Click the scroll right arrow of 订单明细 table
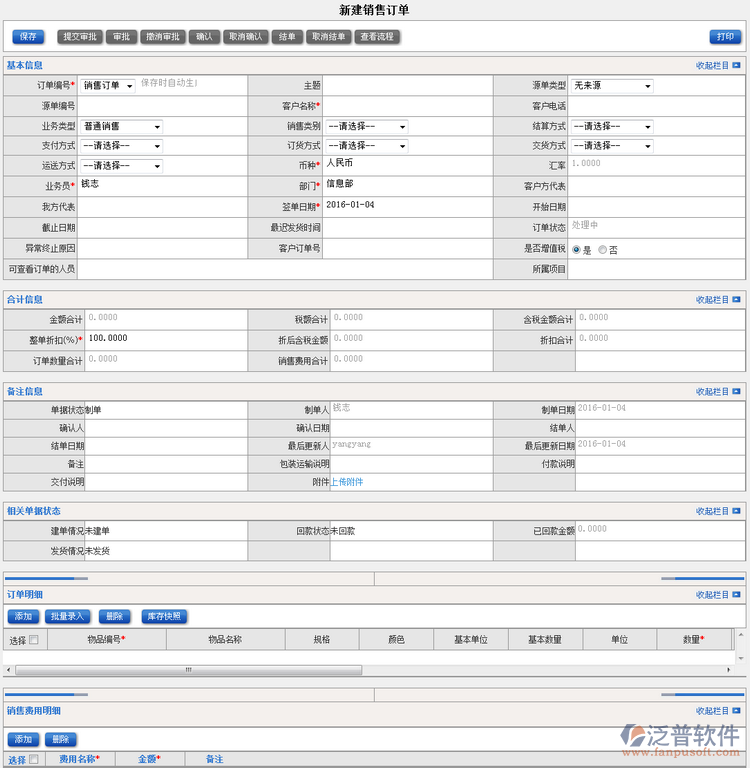This screenshot has width=750, height=768. [728, 670]
